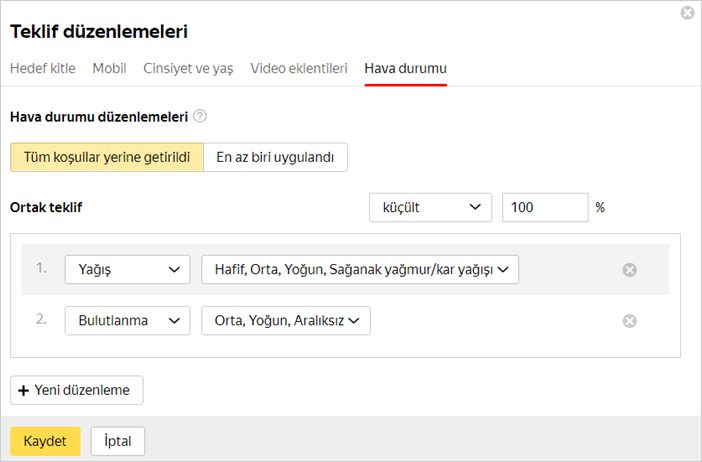Switch to 'En az biri uygulandı' option

coord(276,158)
